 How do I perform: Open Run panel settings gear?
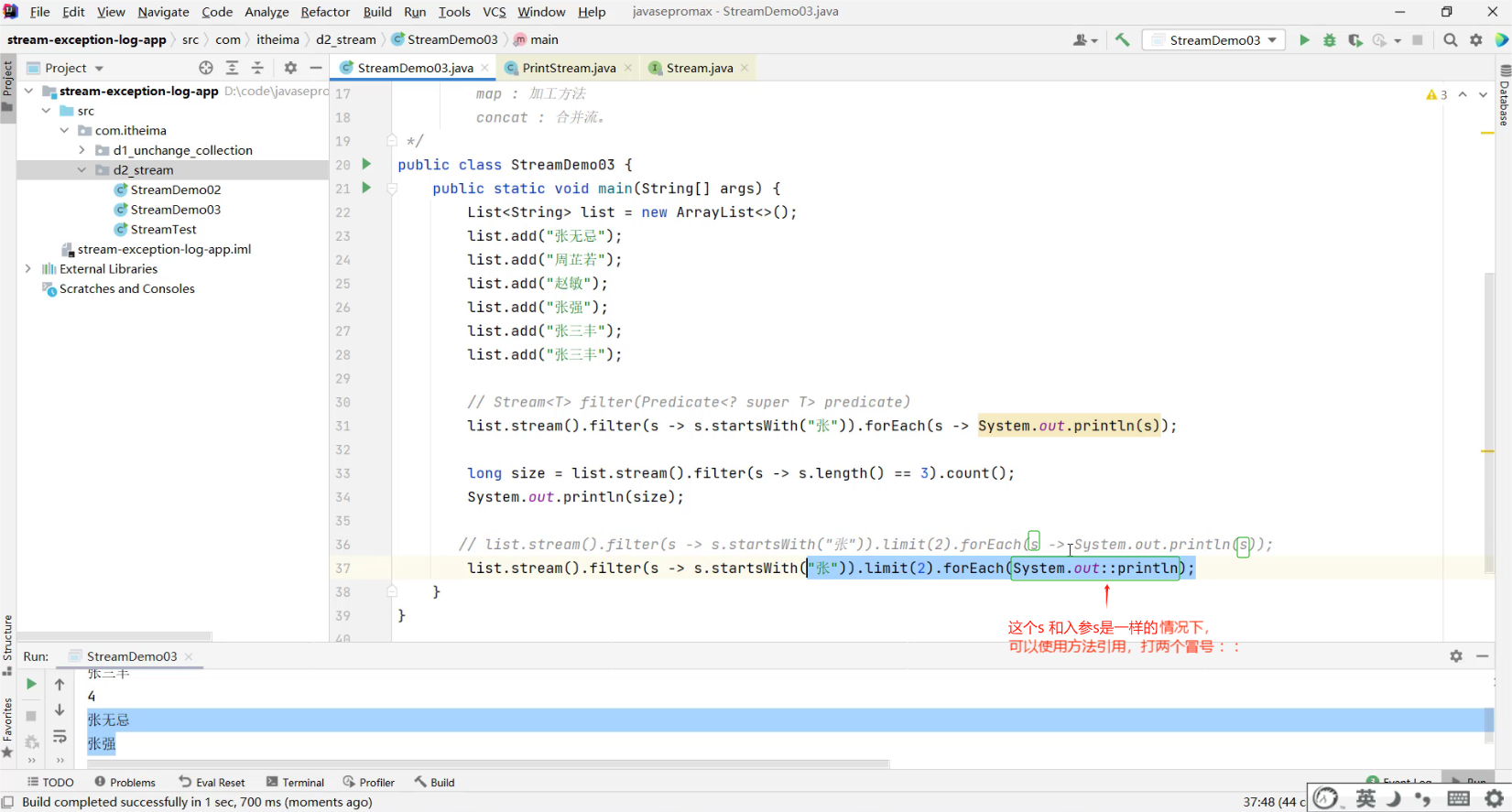(x=1456, y=656)
